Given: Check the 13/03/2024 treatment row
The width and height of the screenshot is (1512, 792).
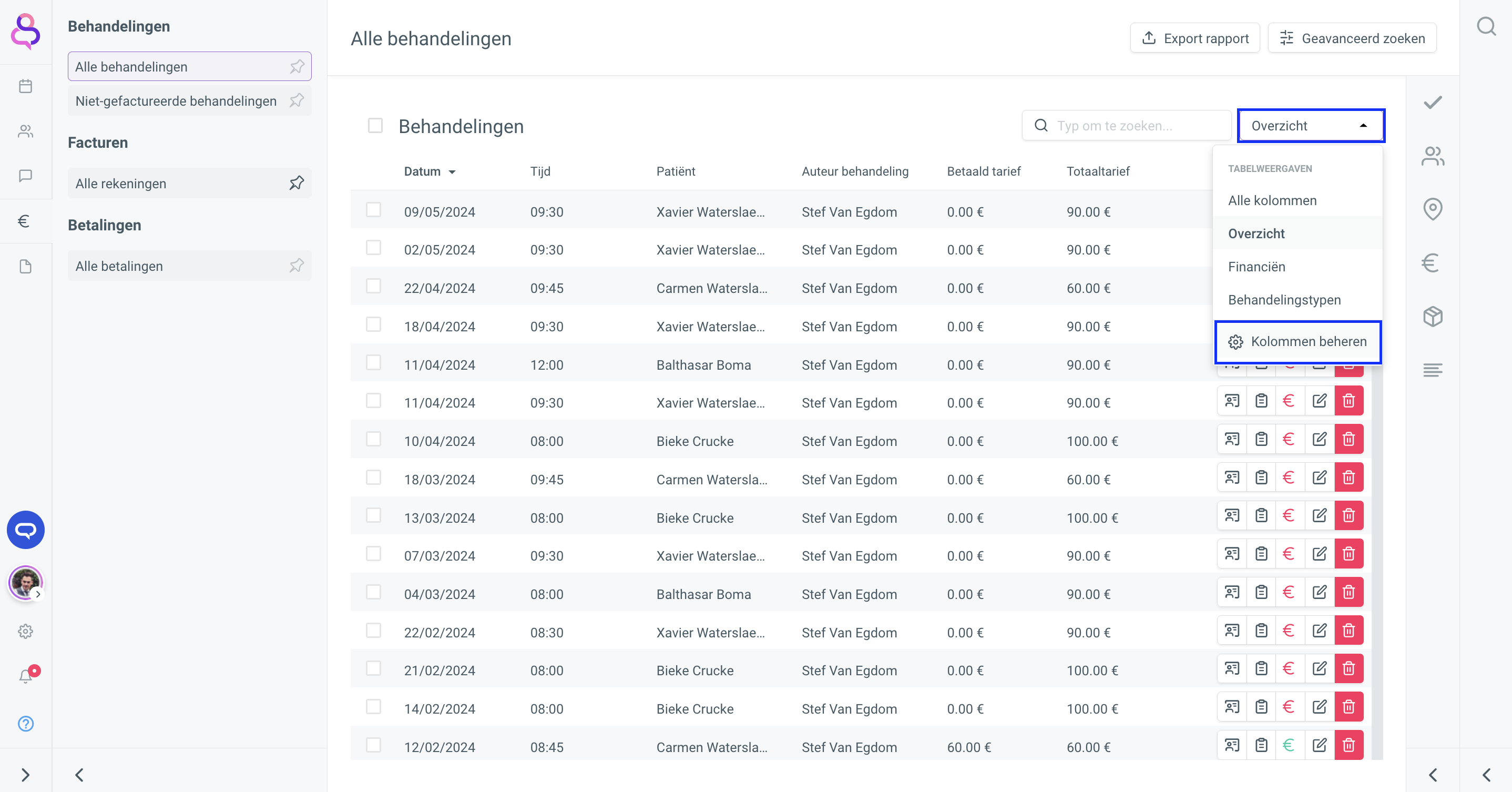Looking at the screenshot, I should coord(373,515).
